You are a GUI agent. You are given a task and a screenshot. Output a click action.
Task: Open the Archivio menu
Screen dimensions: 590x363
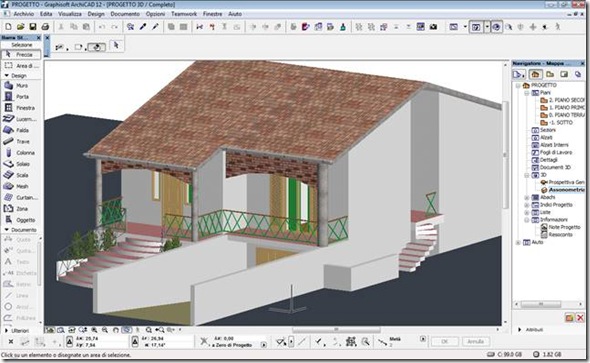click(x=24, y=14)
